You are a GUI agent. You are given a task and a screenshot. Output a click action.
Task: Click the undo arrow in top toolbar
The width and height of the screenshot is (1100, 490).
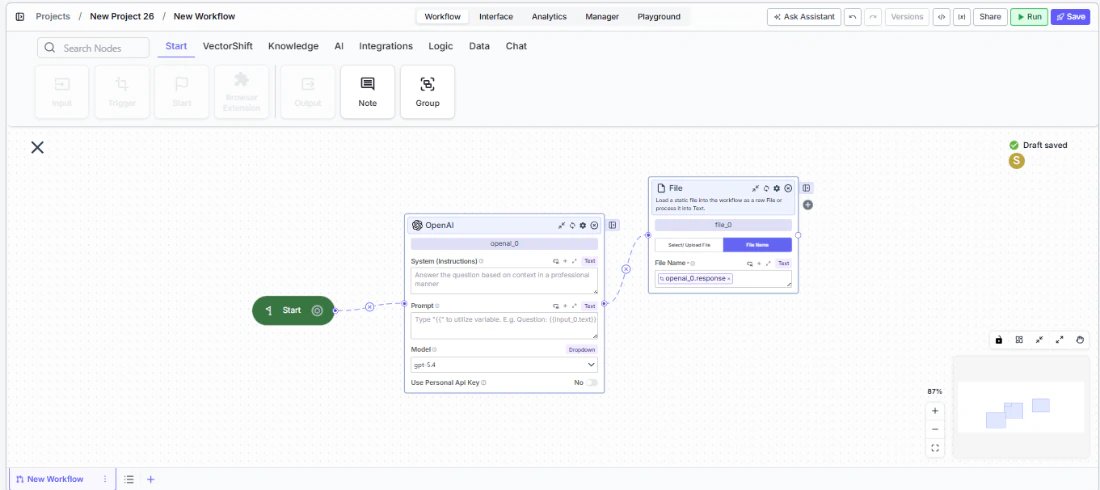pyautogui.click(x=852, y=17)
